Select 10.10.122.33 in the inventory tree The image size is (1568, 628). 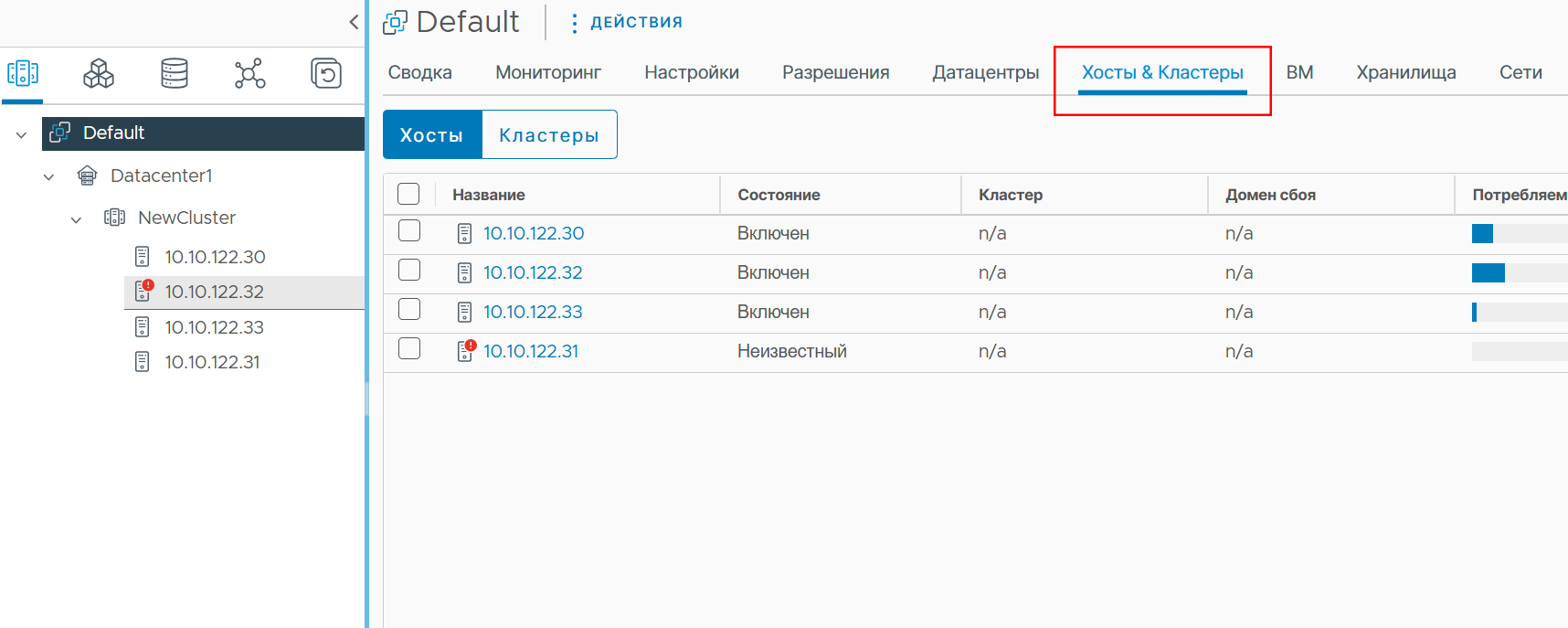coord(214,327)
